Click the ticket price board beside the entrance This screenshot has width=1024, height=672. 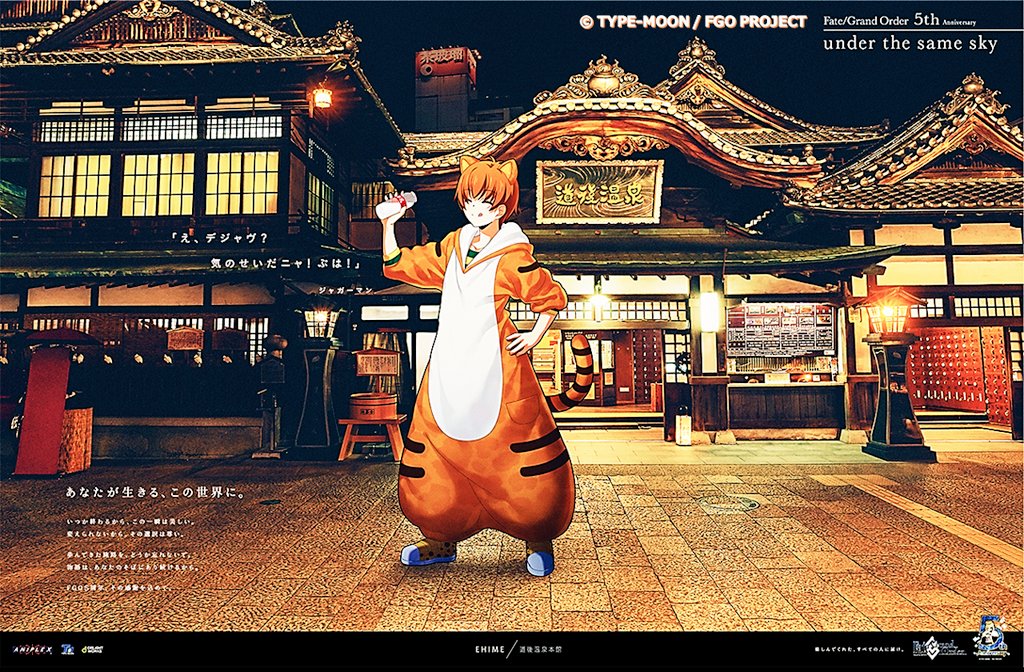click(780, 330)
